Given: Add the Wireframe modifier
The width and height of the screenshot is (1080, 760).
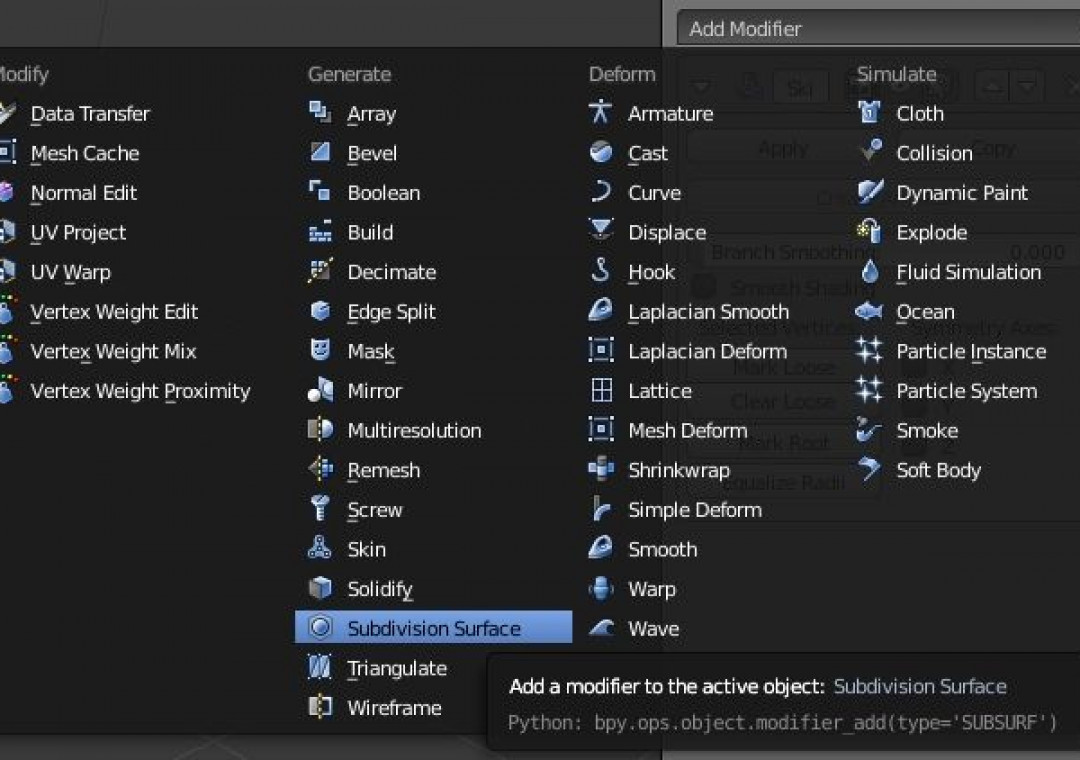Looking at the screenshot, I should click(x=394, y=708).
